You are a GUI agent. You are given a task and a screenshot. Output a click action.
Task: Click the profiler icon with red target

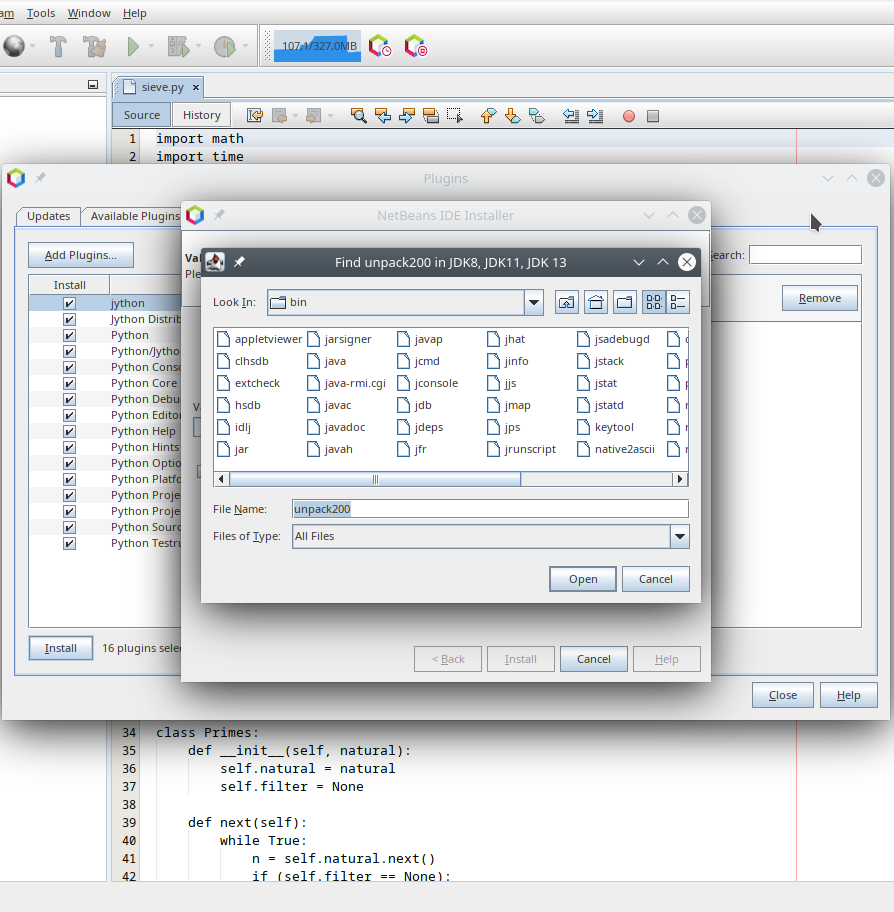coord(416,46)
